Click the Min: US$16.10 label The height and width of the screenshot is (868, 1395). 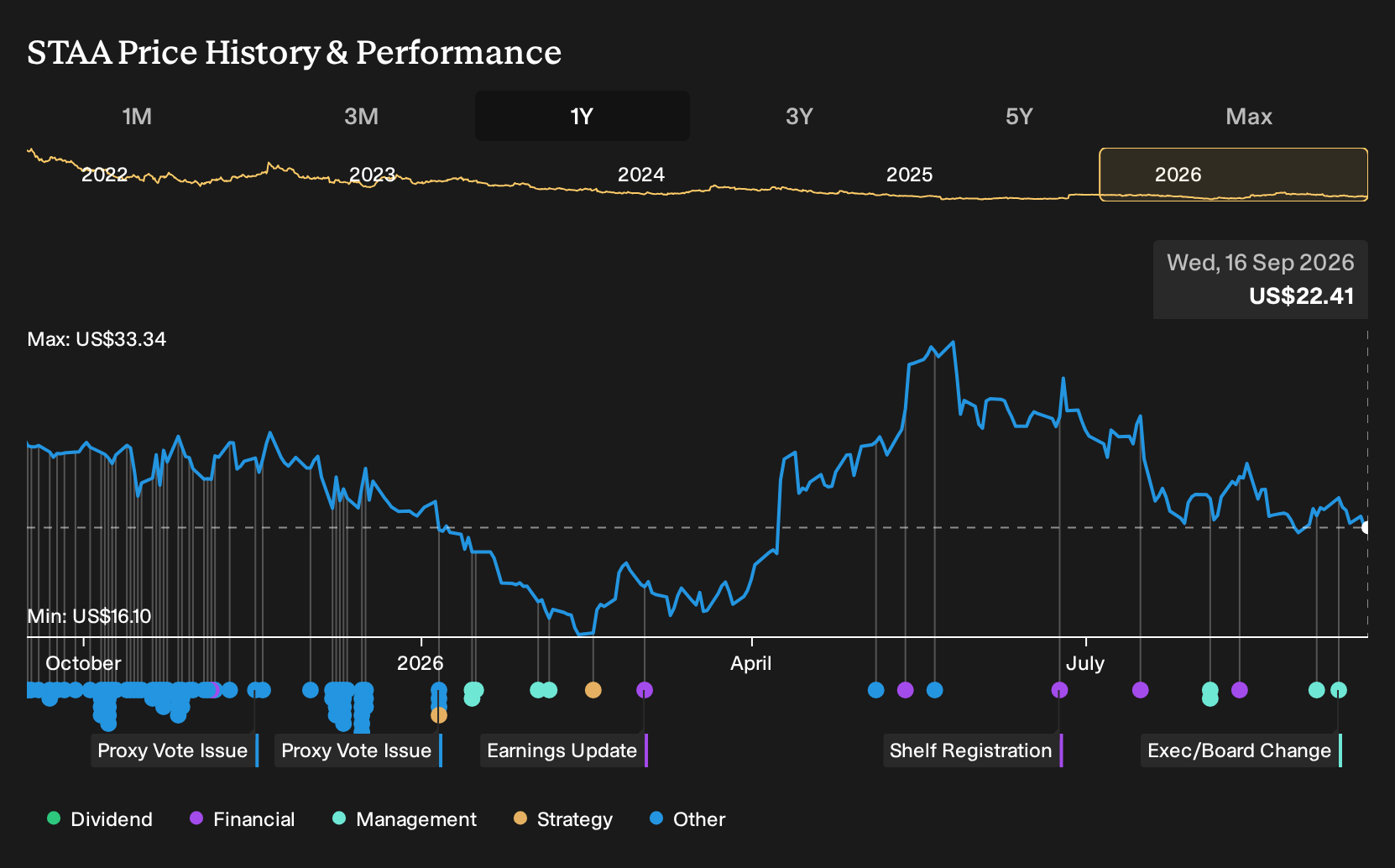tap(89, 616)
